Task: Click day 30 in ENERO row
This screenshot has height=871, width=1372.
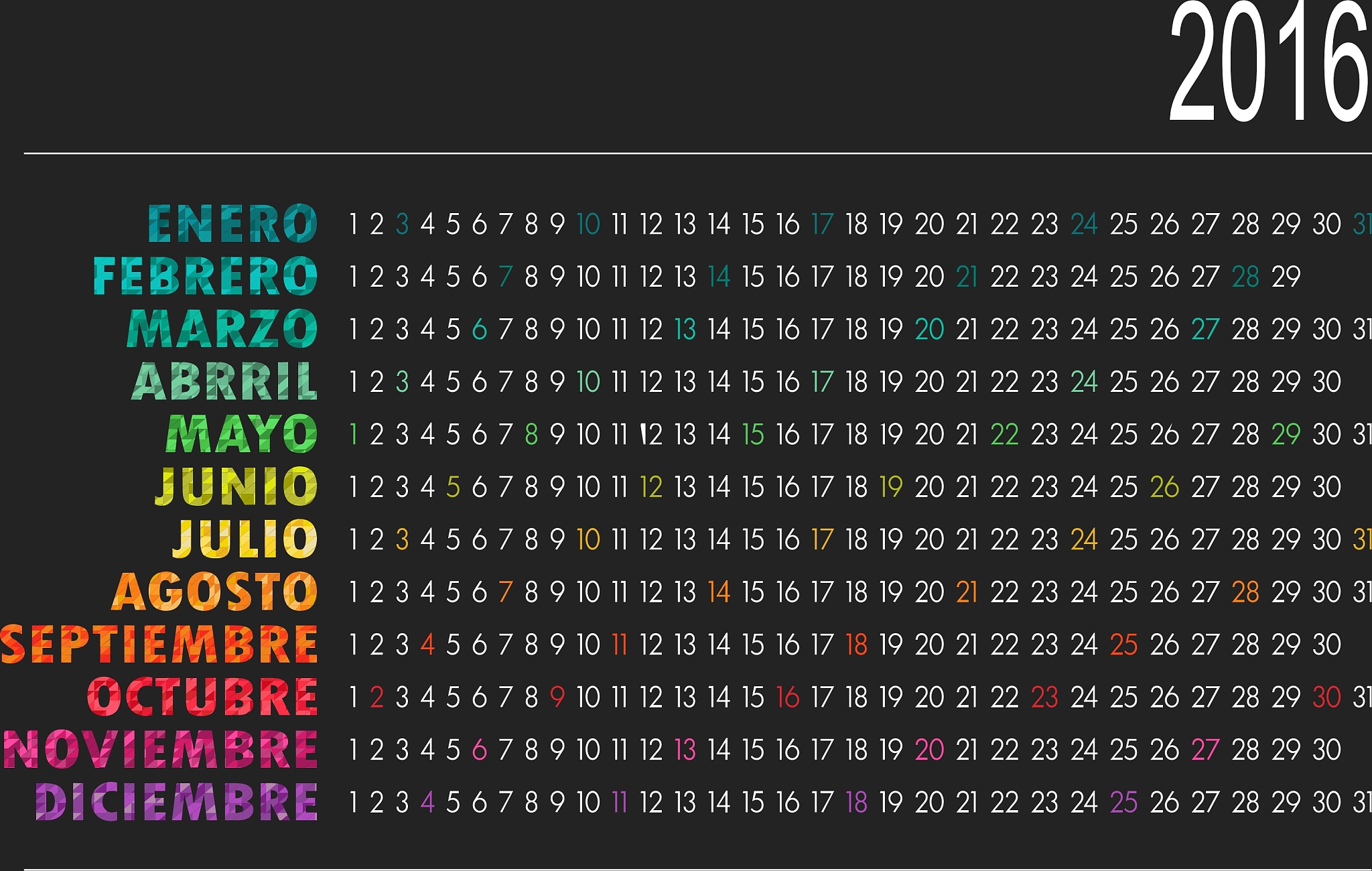Action: [x=1326, y=224]
